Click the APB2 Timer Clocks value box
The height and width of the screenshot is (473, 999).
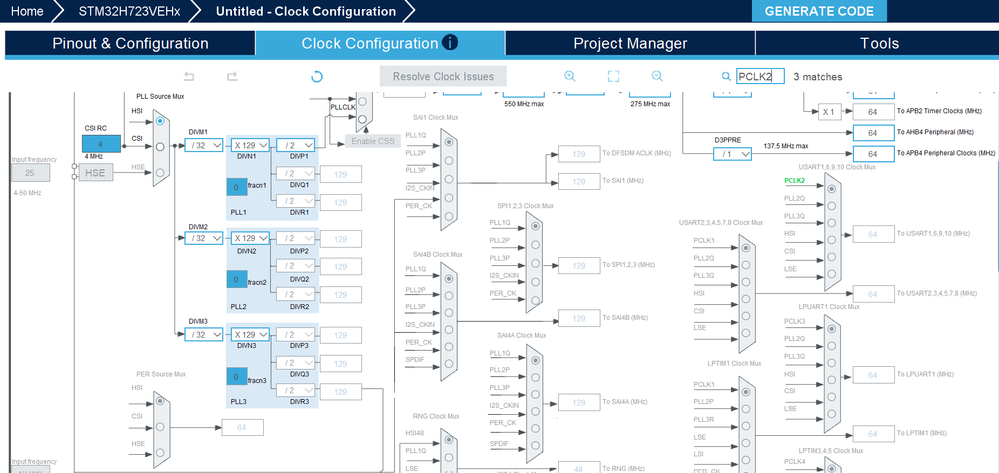click(873, 112)
